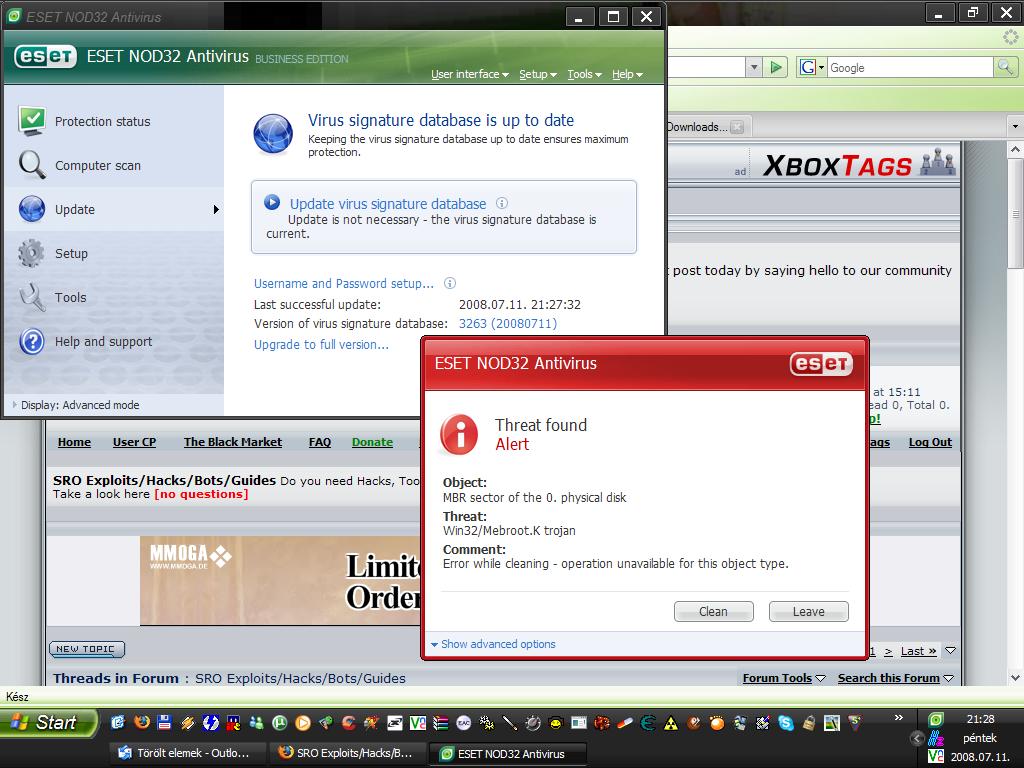Image resolution: width=1024 pixels, height=768 pixels.
Task: Close the Downloads browser tab
Action: pyautogui.click(x=737, y=127)
